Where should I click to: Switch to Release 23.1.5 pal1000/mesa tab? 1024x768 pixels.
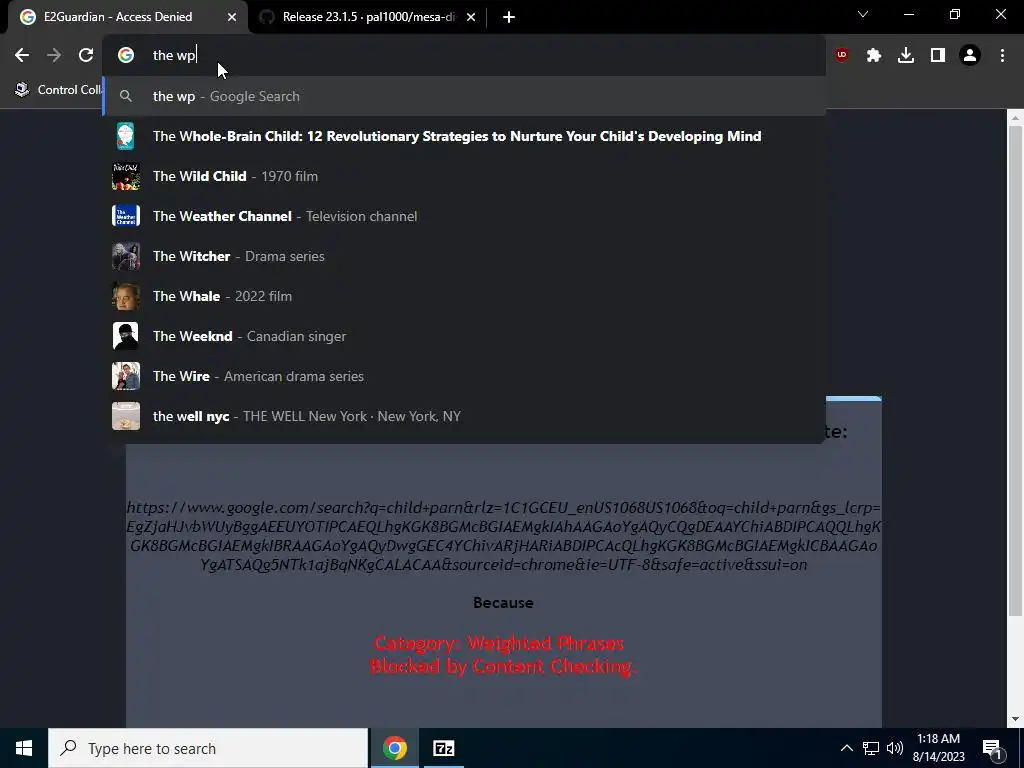(x=369, y=17)
